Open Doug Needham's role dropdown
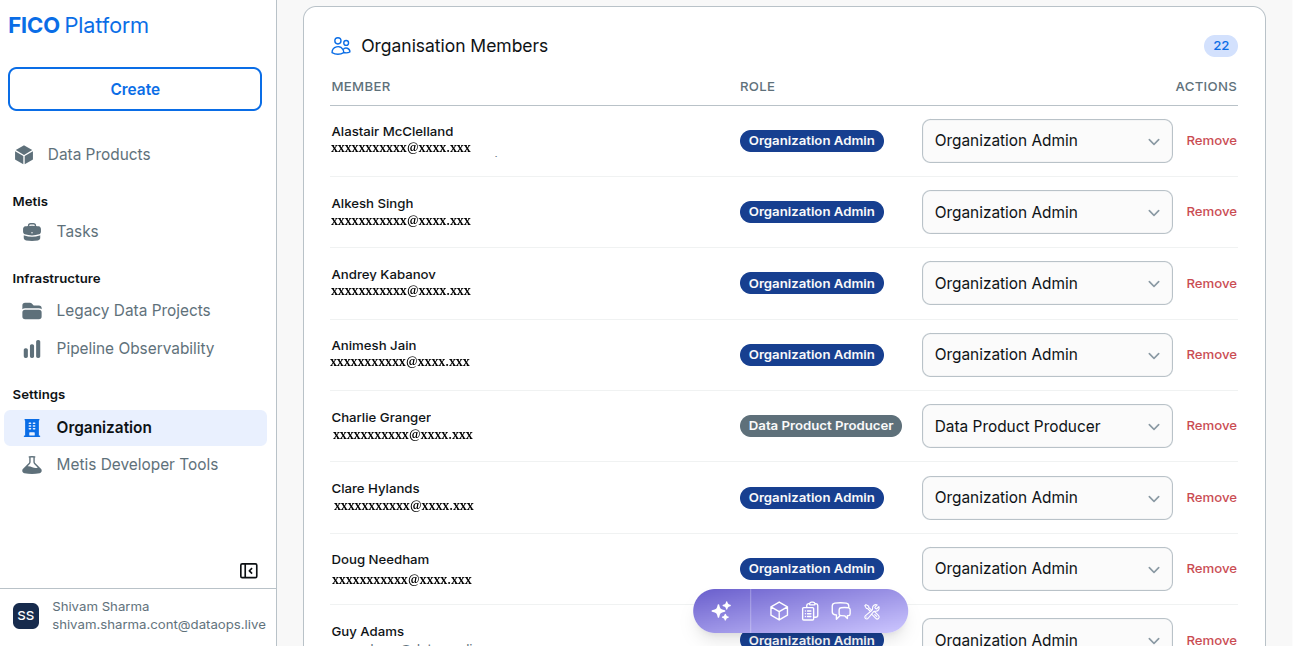Image resolution: width=1293 pixels, height=646 pixels. point(1047,569)
